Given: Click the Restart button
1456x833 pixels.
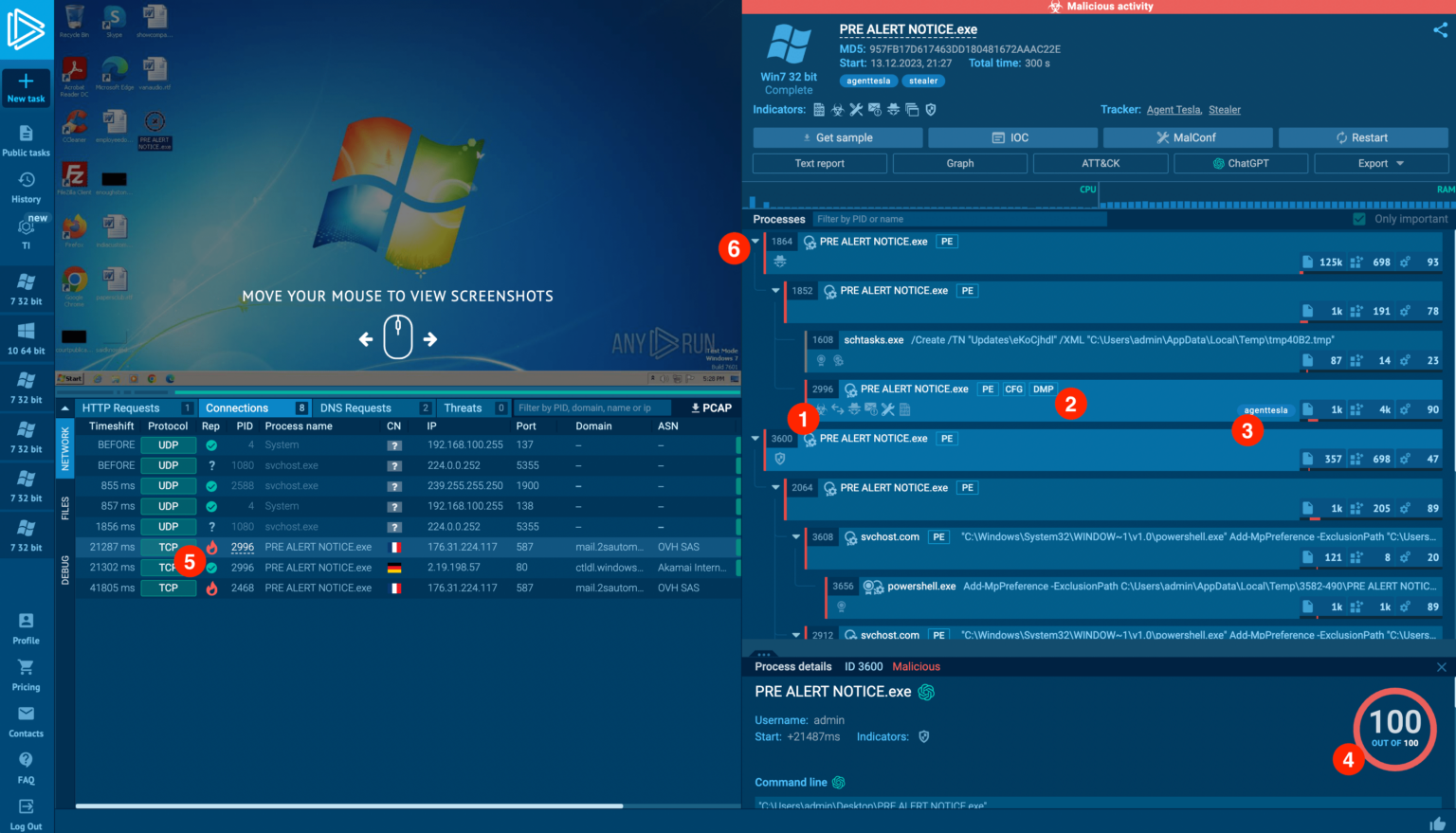Looking at the screenshot, I should (1362, 137).
